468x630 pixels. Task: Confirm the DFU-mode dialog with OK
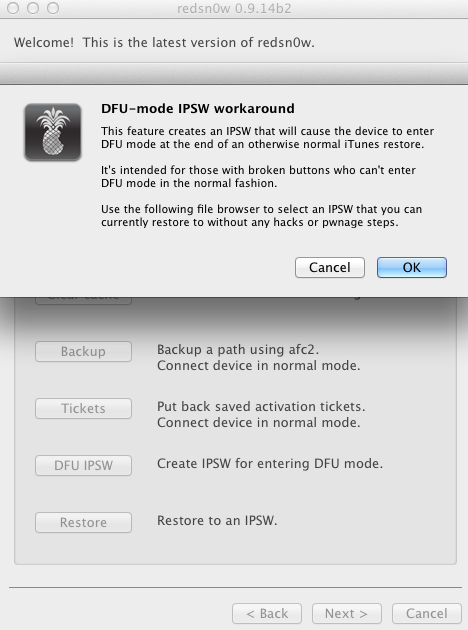(x=411, y=268)
